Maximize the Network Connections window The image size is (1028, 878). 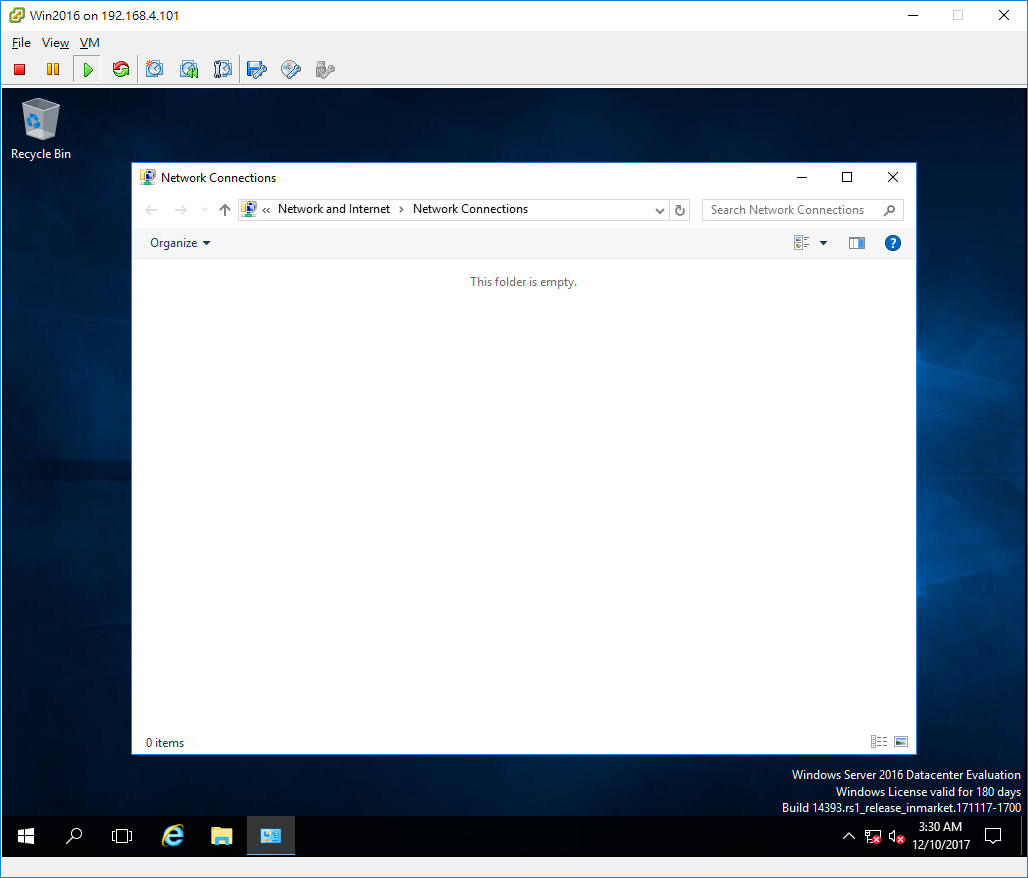pyautogui.click(x=847, y=178)
